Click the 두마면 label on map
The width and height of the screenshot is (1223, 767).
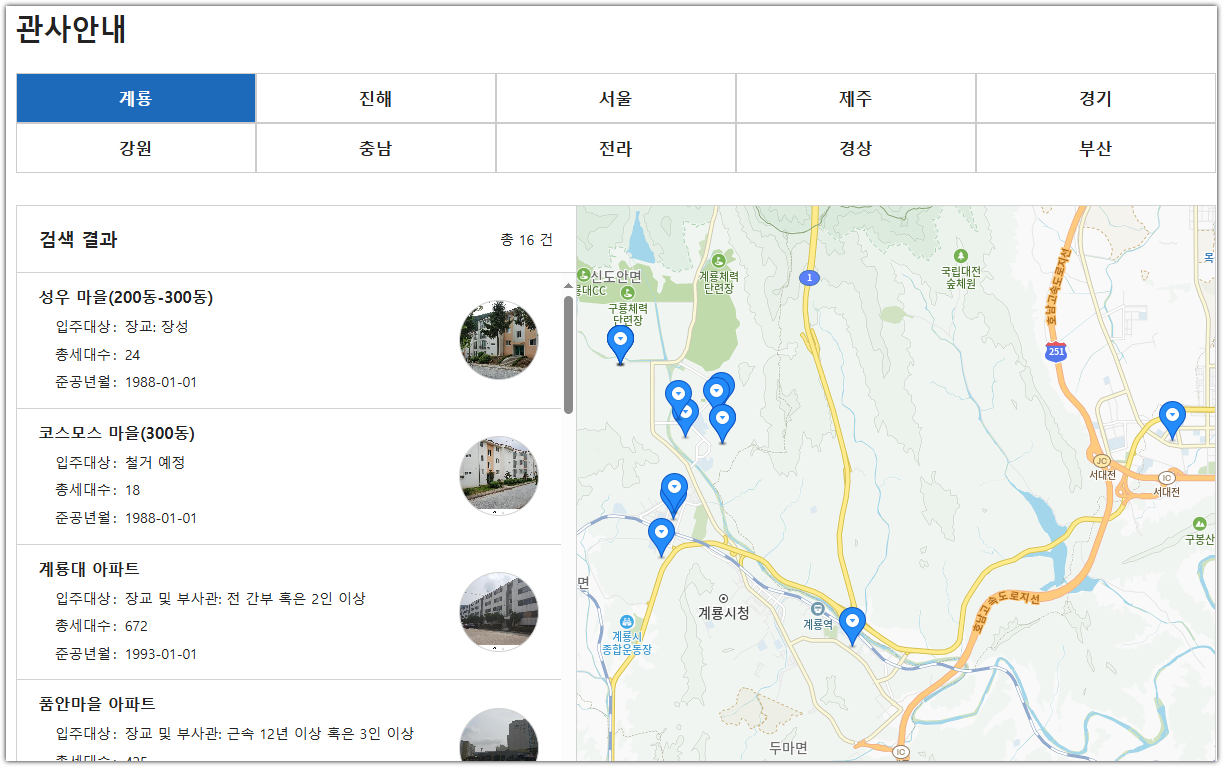point(788,747)
